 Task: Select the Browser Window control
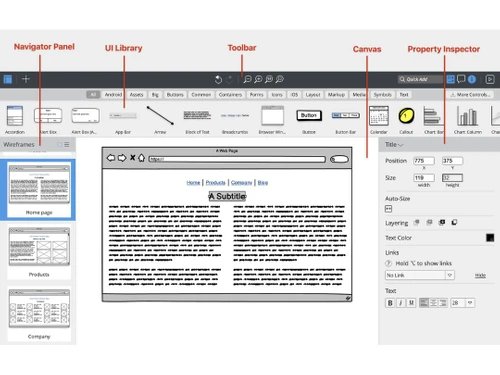272,120
